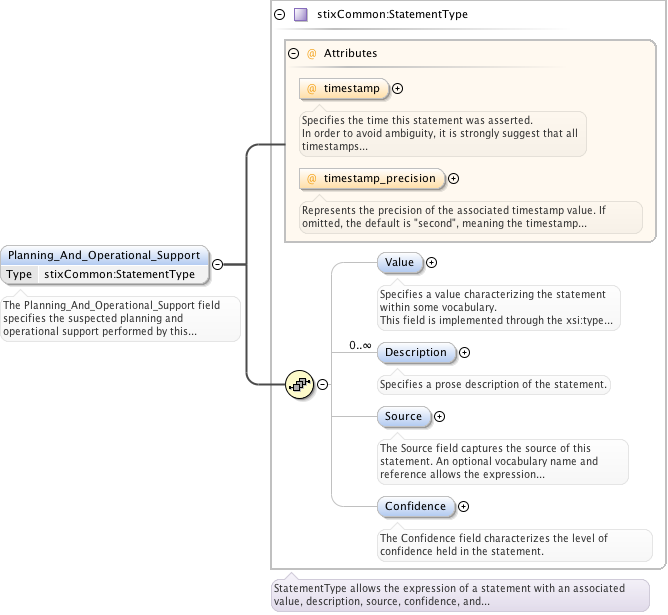Expand the Description element
668x615 pixels.
465,352
